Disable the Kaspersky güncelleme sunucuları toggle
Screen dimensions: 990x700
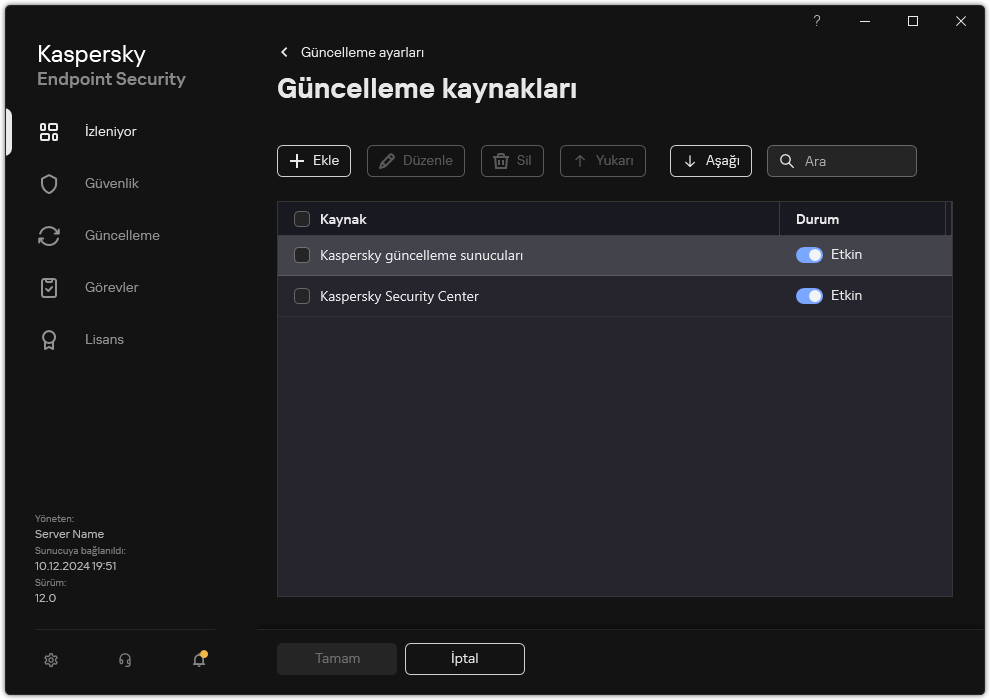click(809, 255)
